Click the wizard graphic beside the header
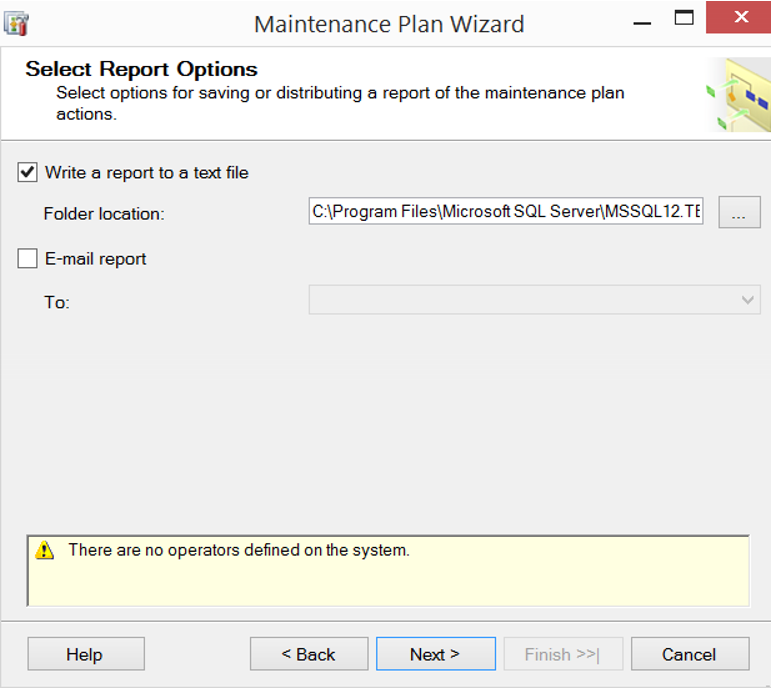This screenshot has width=771, height=688. pyautogui.click(x=738, y=95)
